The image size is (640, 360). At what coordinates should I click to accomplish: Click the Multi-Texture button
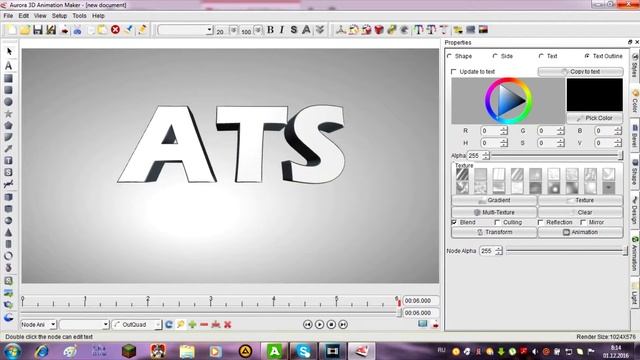pos(494,212)
